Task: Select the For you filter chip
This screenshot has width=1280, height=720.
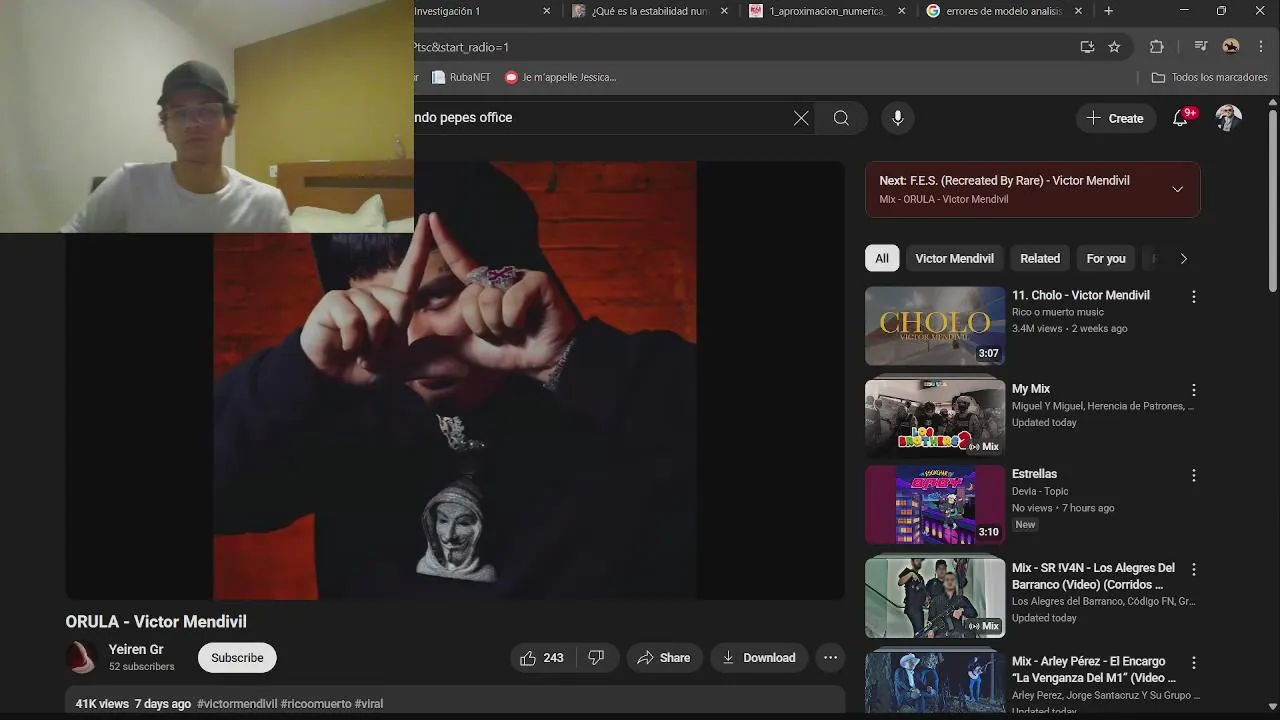Action: tap(1106, 258)
